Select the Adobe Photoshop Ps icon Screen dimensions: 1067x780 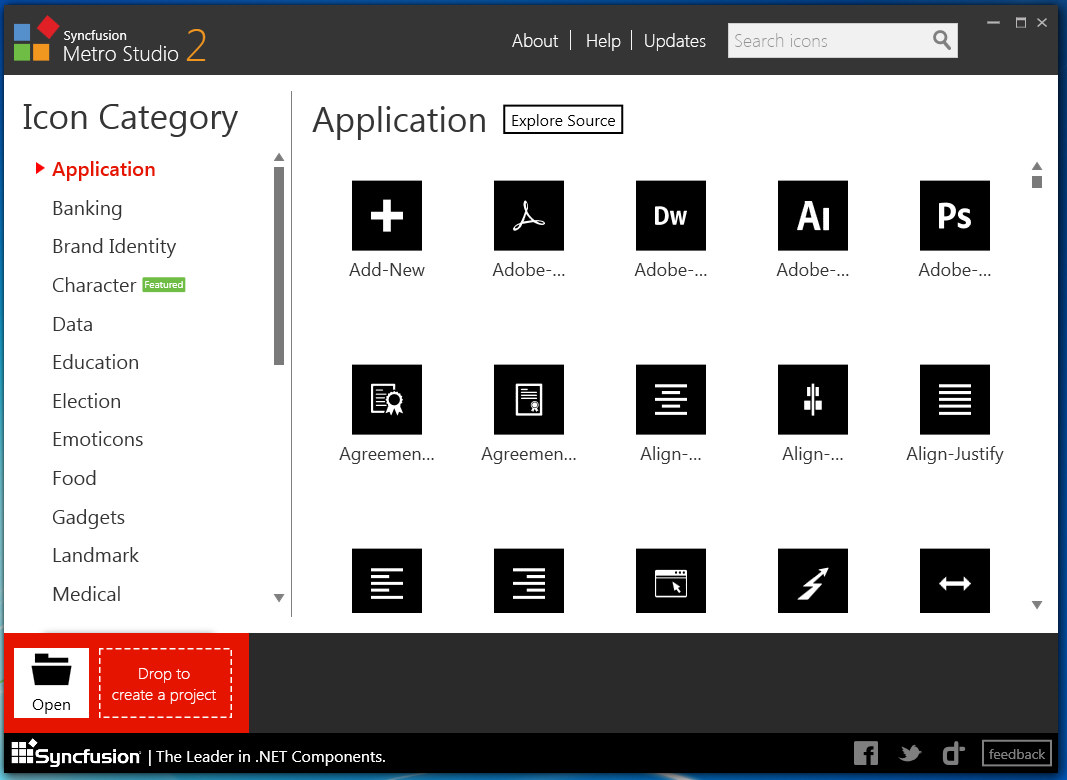(x=955, y=215)
